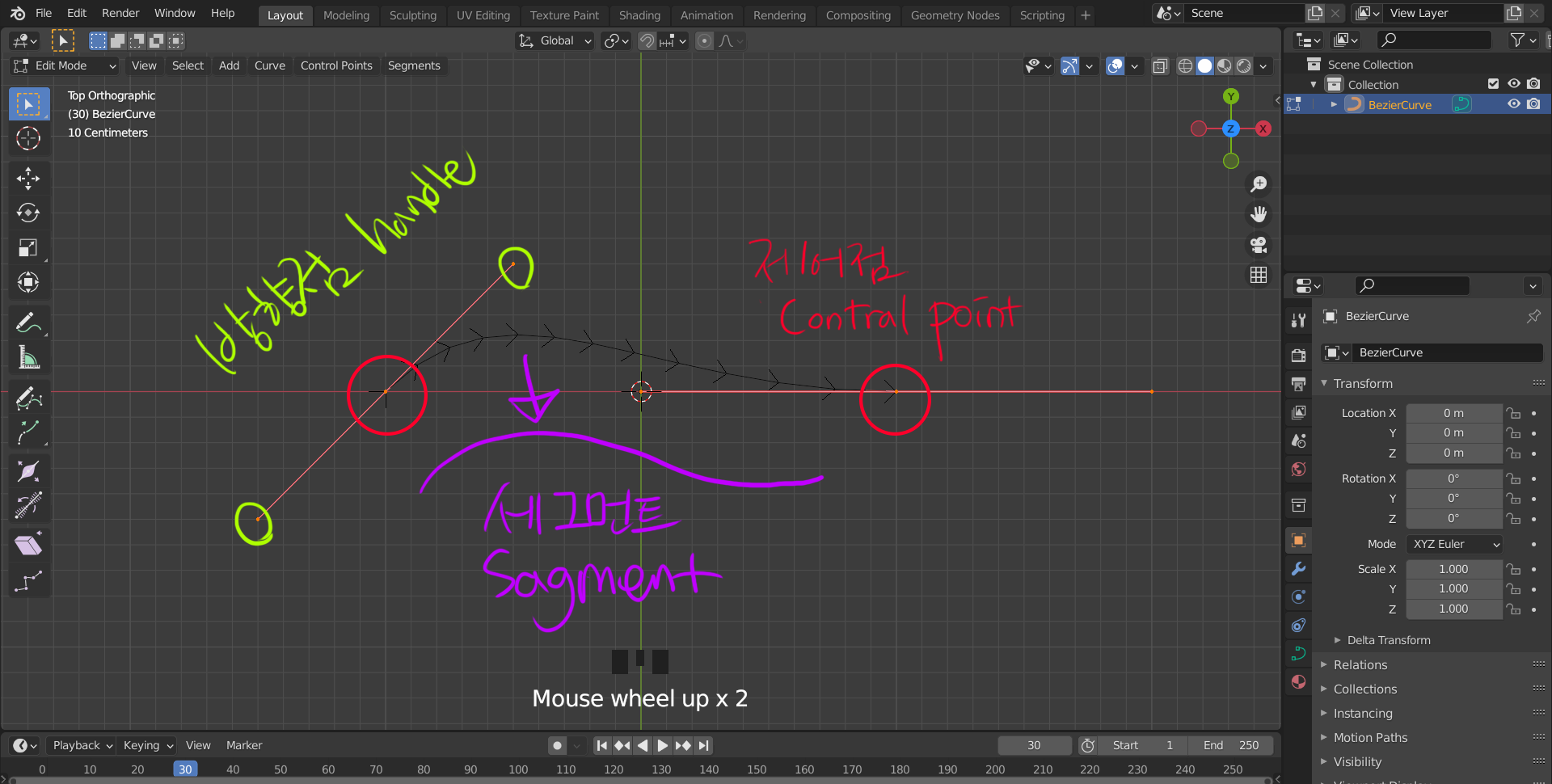Select the Annotate tool
The width and height of the screenshot is (1552, 784).
[28, 323]
